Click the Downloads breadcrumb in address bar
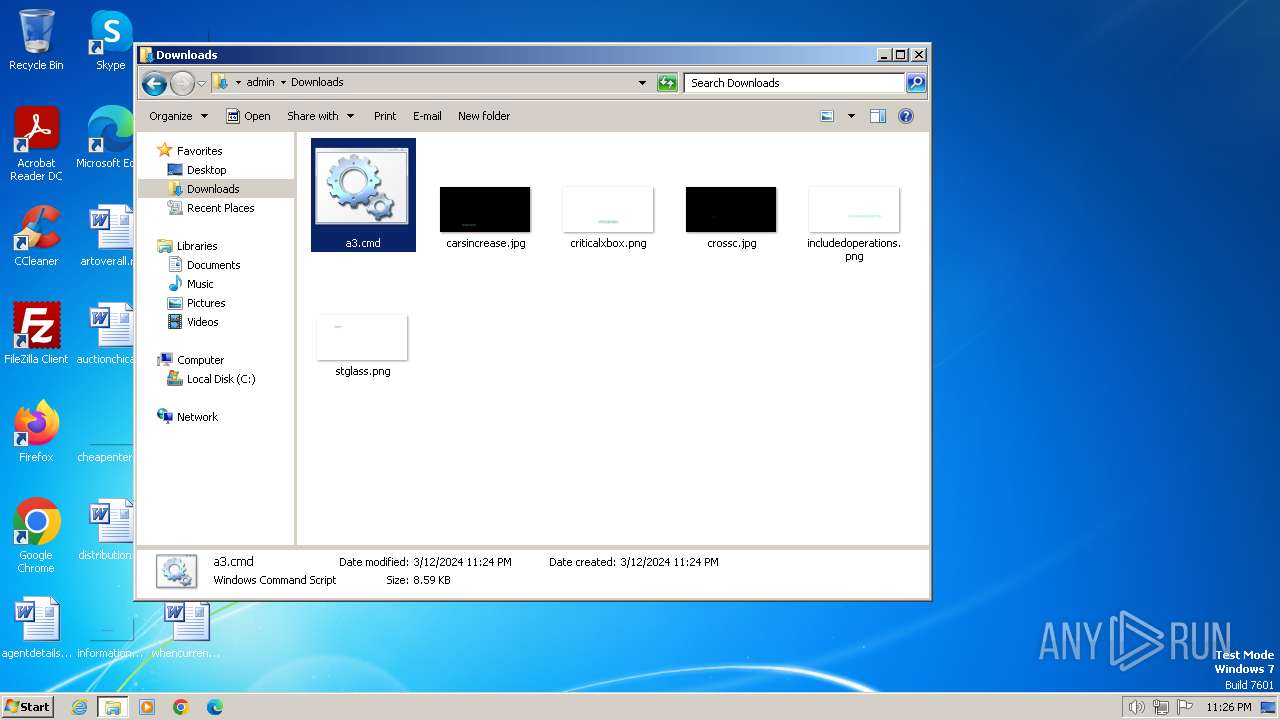1280x720 pixels. point(317,82)
